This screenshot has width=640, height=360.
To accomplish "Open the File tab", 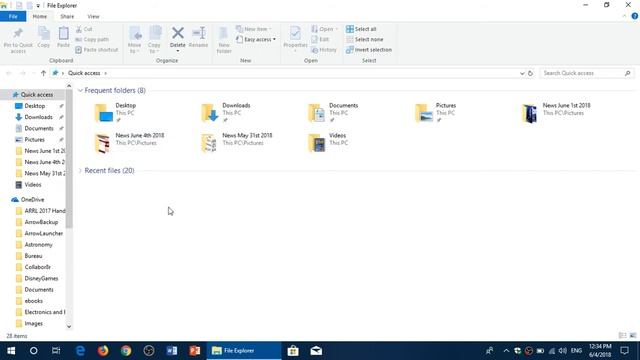I will click(13, 16).
